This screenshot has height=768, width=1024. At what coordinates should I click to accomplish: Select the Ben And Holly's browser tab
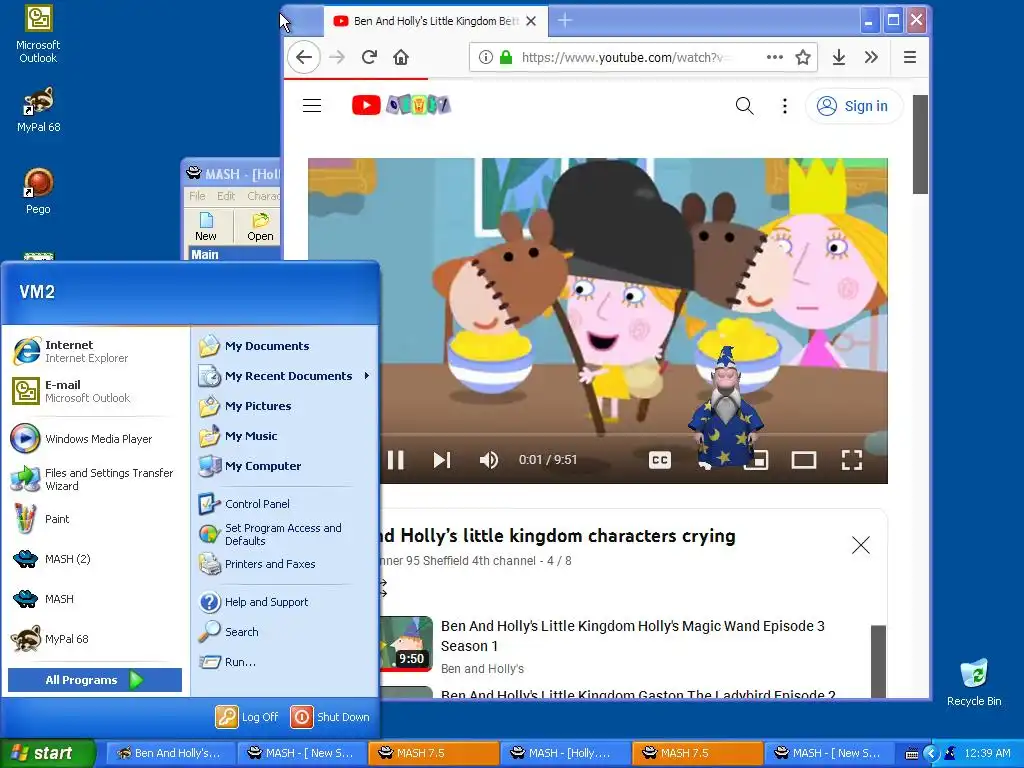point(434,21)
